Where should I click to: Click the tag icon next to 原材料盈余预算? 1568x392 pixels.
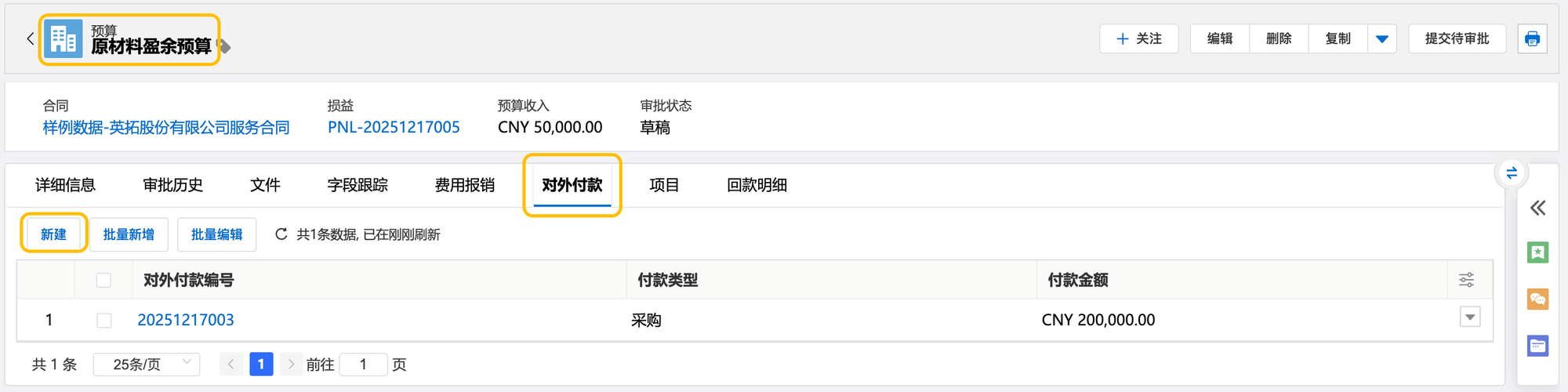click(x=225, y=47)
